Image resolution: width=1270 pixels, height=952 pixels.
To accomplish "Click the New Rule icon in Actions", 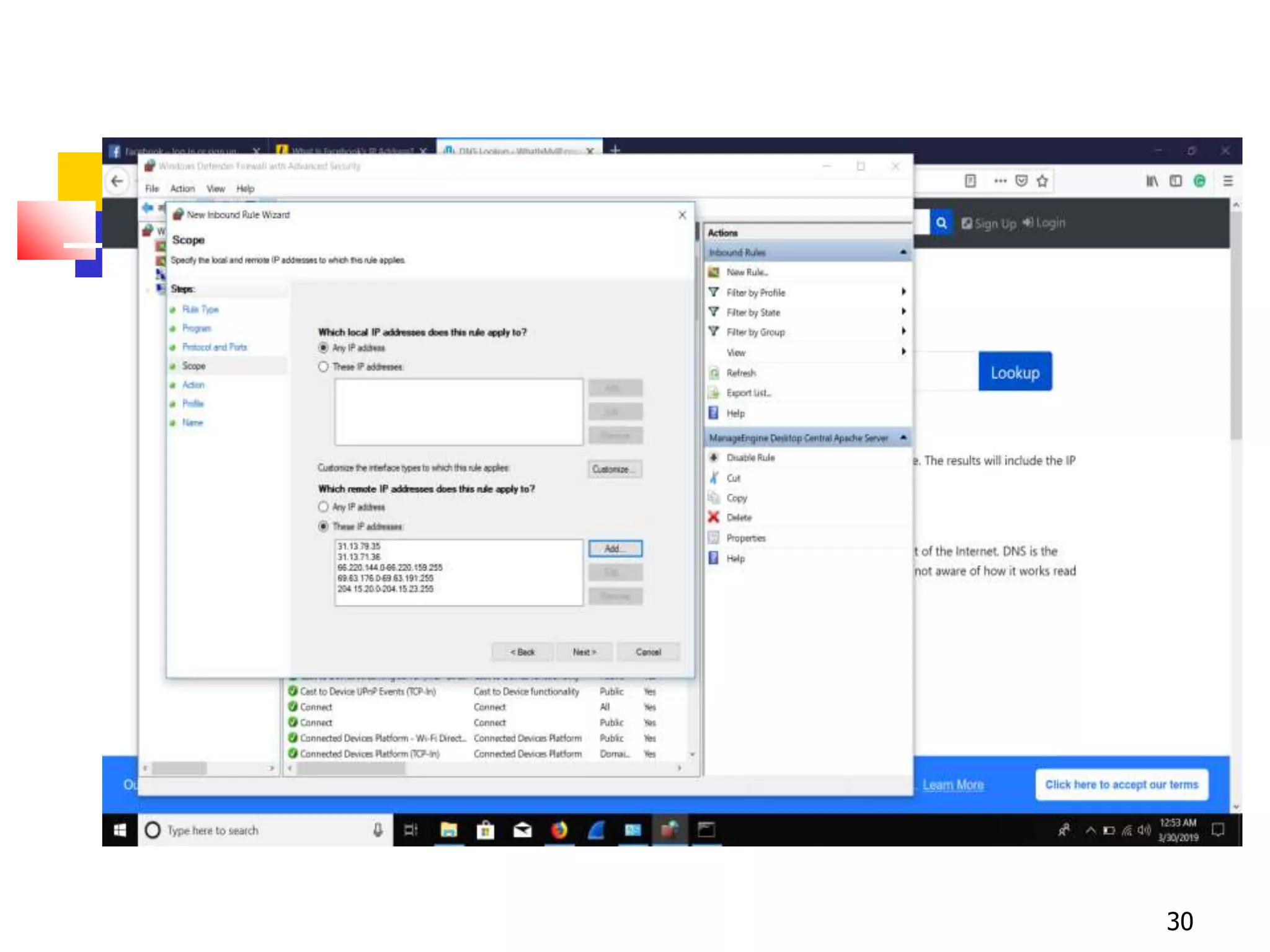I will [x=714, y=272].
